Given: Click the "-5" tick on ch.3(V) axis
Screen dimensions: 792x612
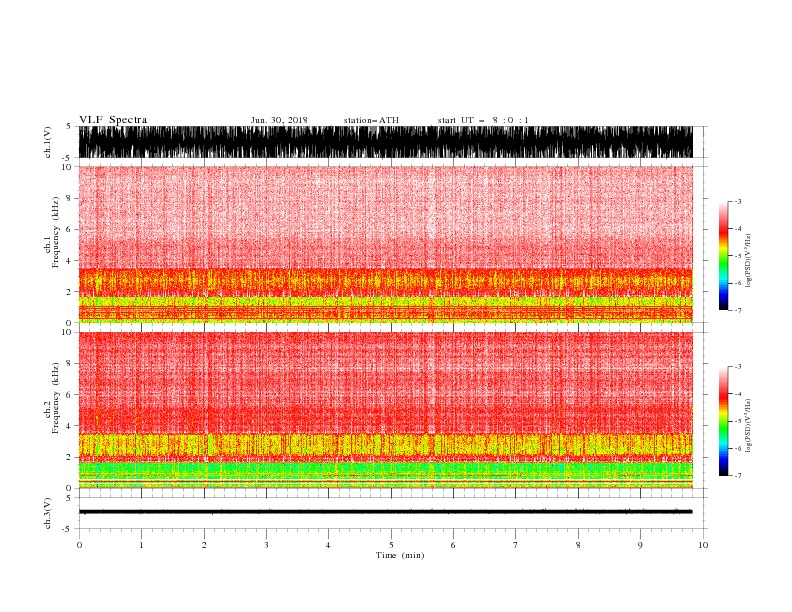Looking at the screenshot, I should pos(68,529).
